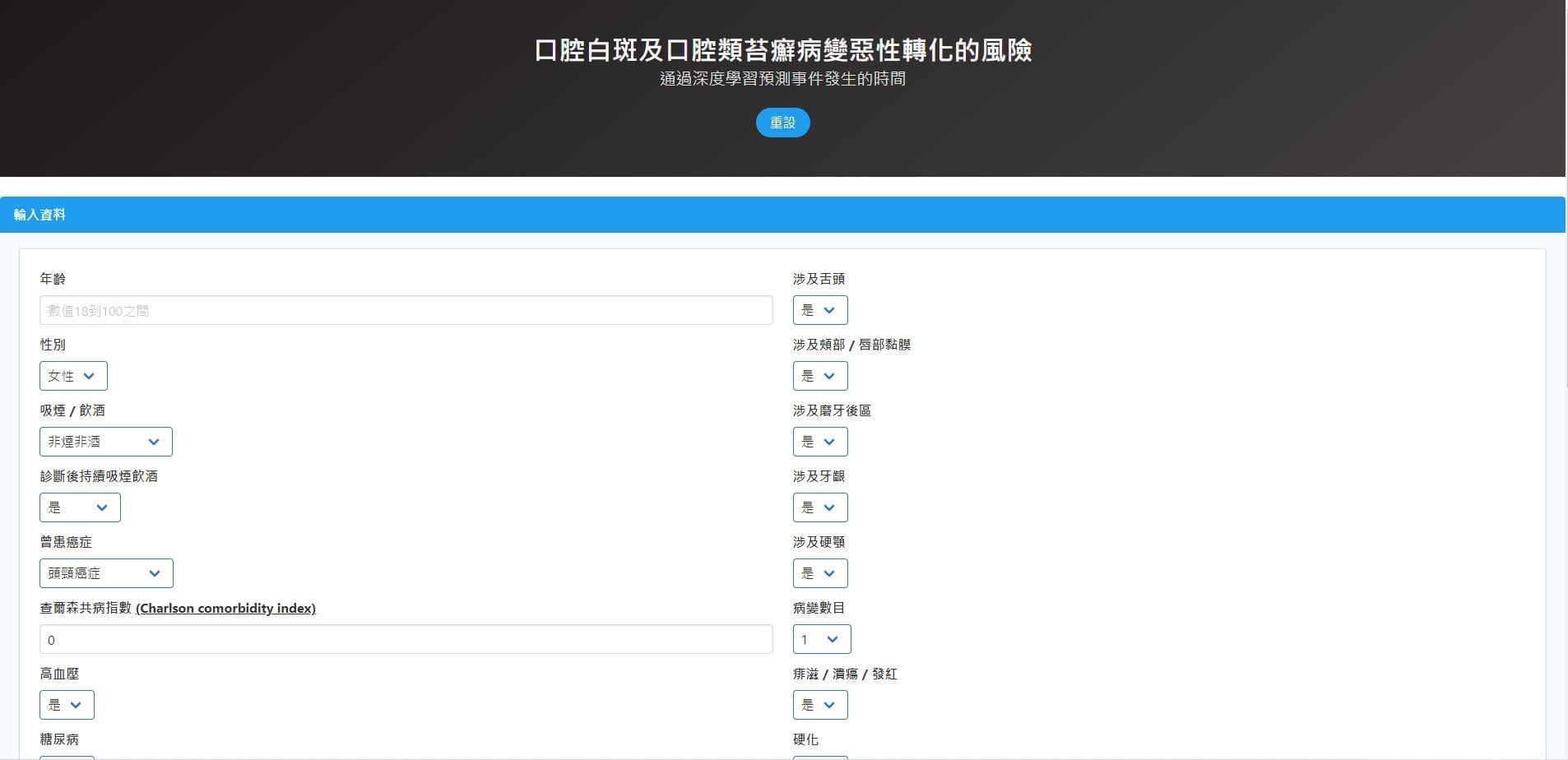Open the 涉及硬顎 dropdown
Screen dimensions: 1568x760
[819, 573]
